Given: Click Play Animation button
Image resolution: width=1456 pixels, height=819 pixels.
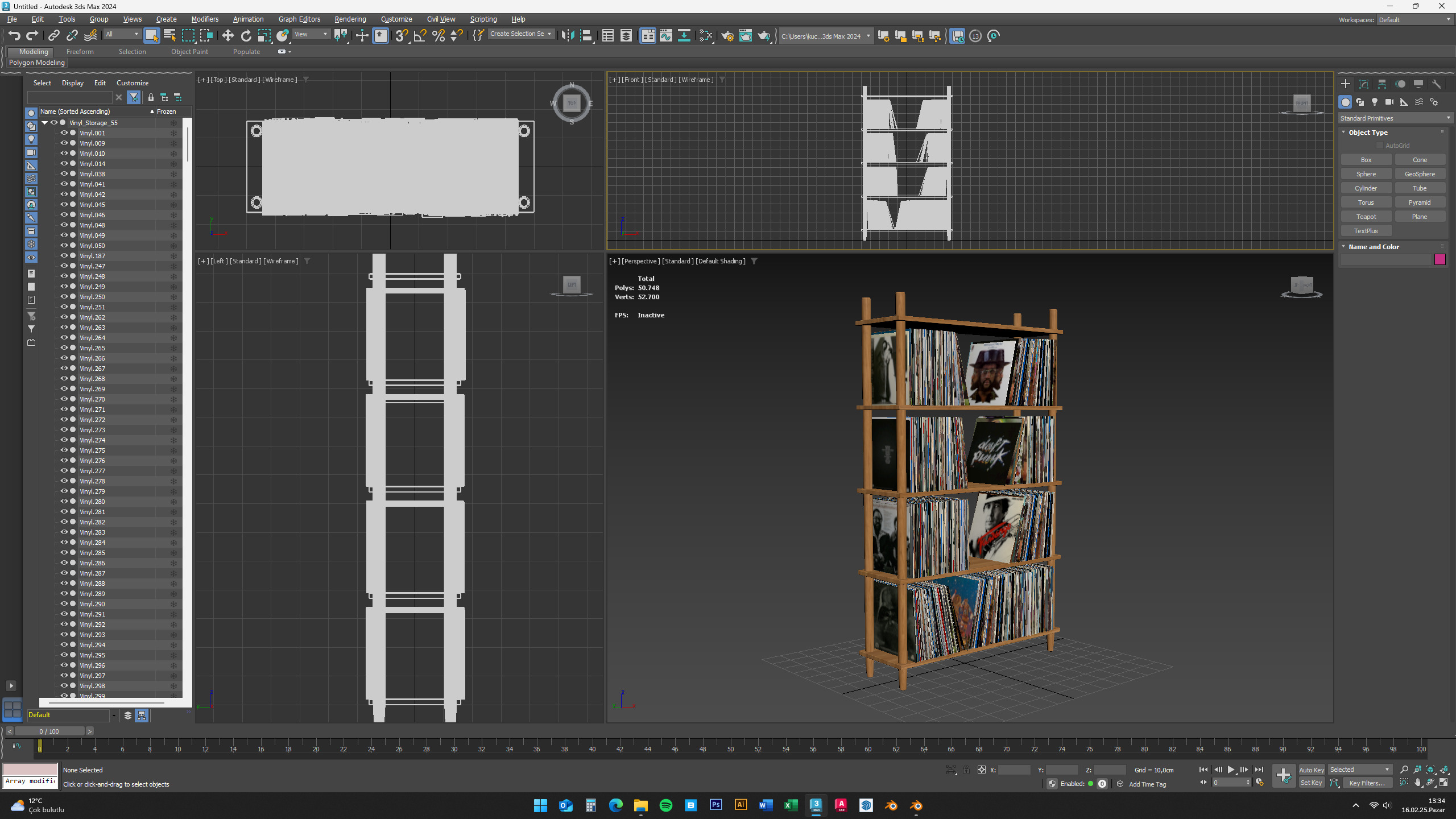Looking at the screenshot, I should click(1231, 770).
